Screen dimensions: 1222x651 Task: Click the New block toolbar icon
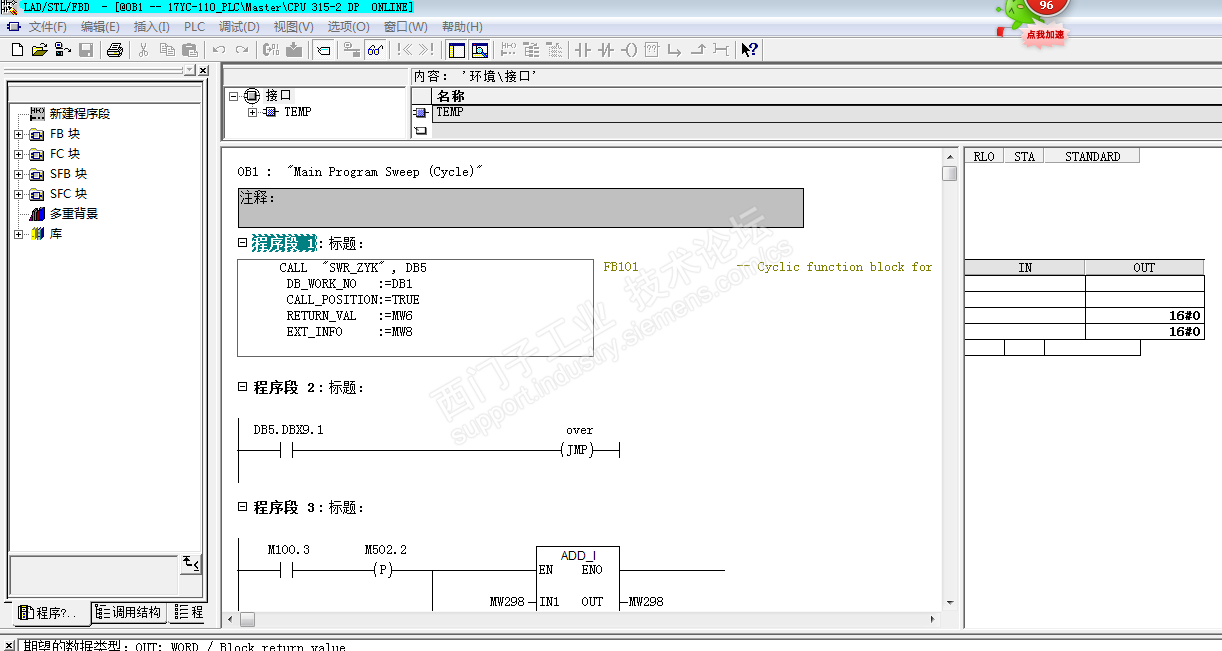click(x=17, y=50)
